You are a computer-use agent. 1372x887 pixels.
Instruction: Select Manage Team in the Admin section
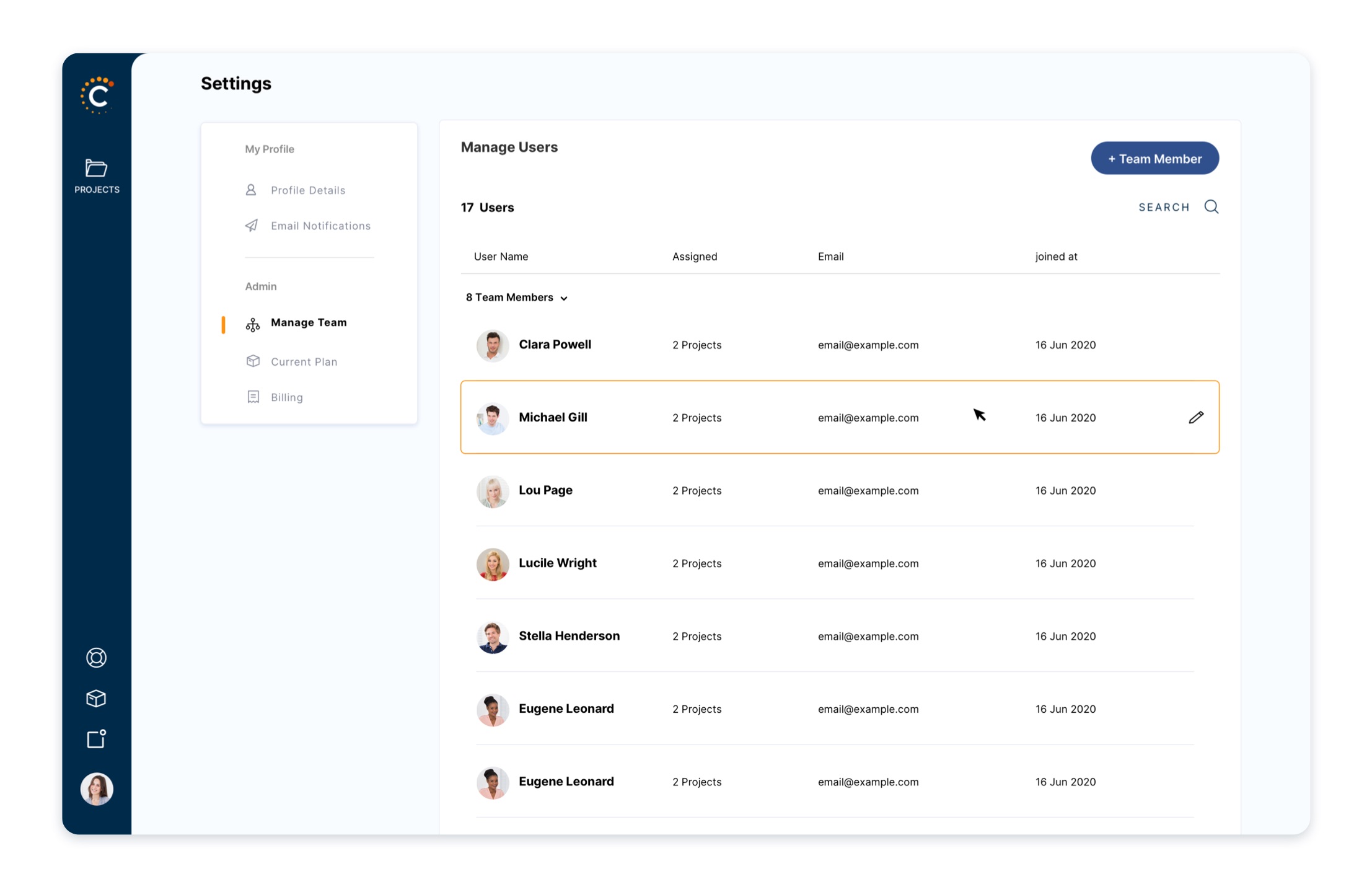point(309,322)
